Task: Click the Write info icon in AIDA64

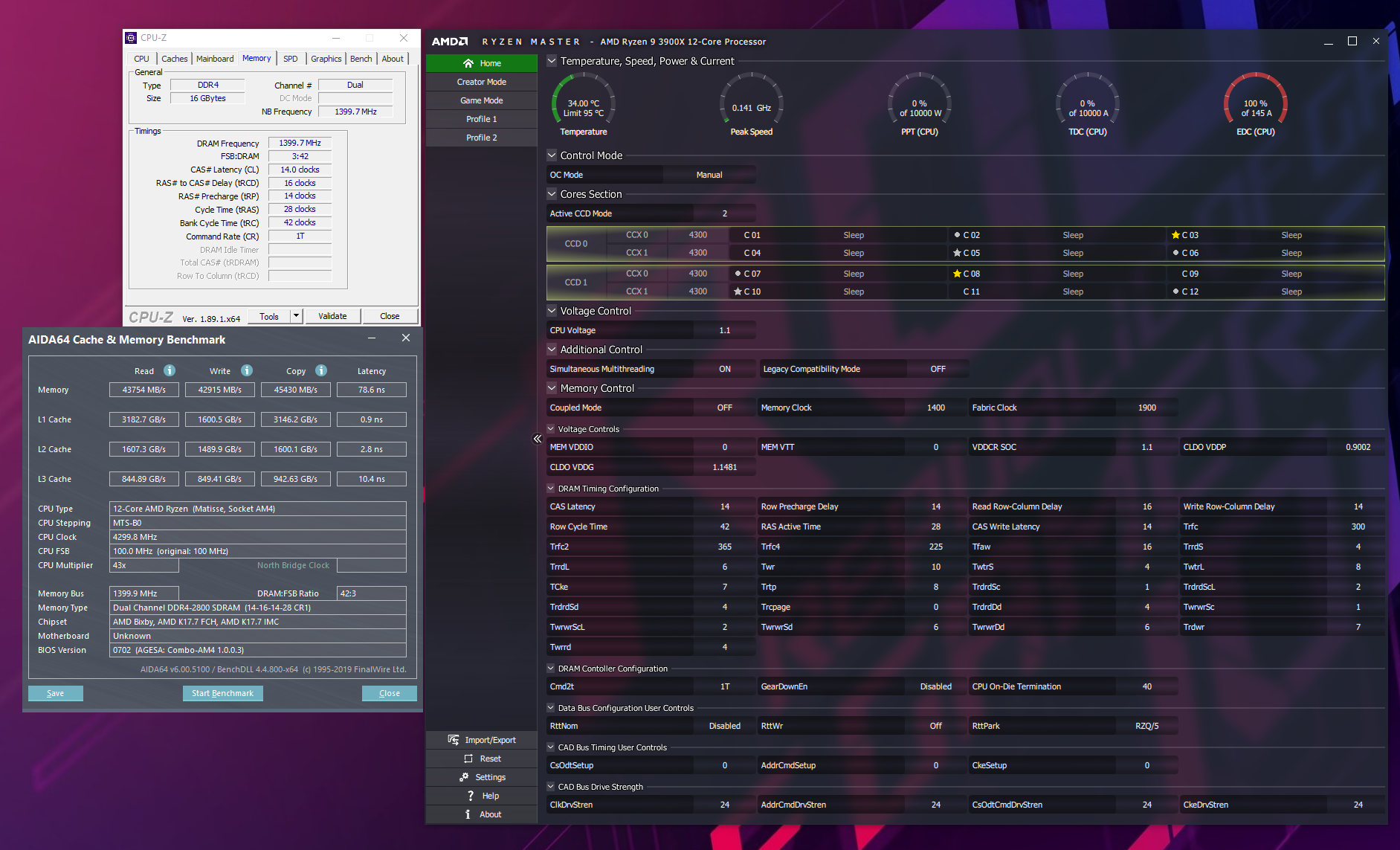Action: click(x=247, y=370)
